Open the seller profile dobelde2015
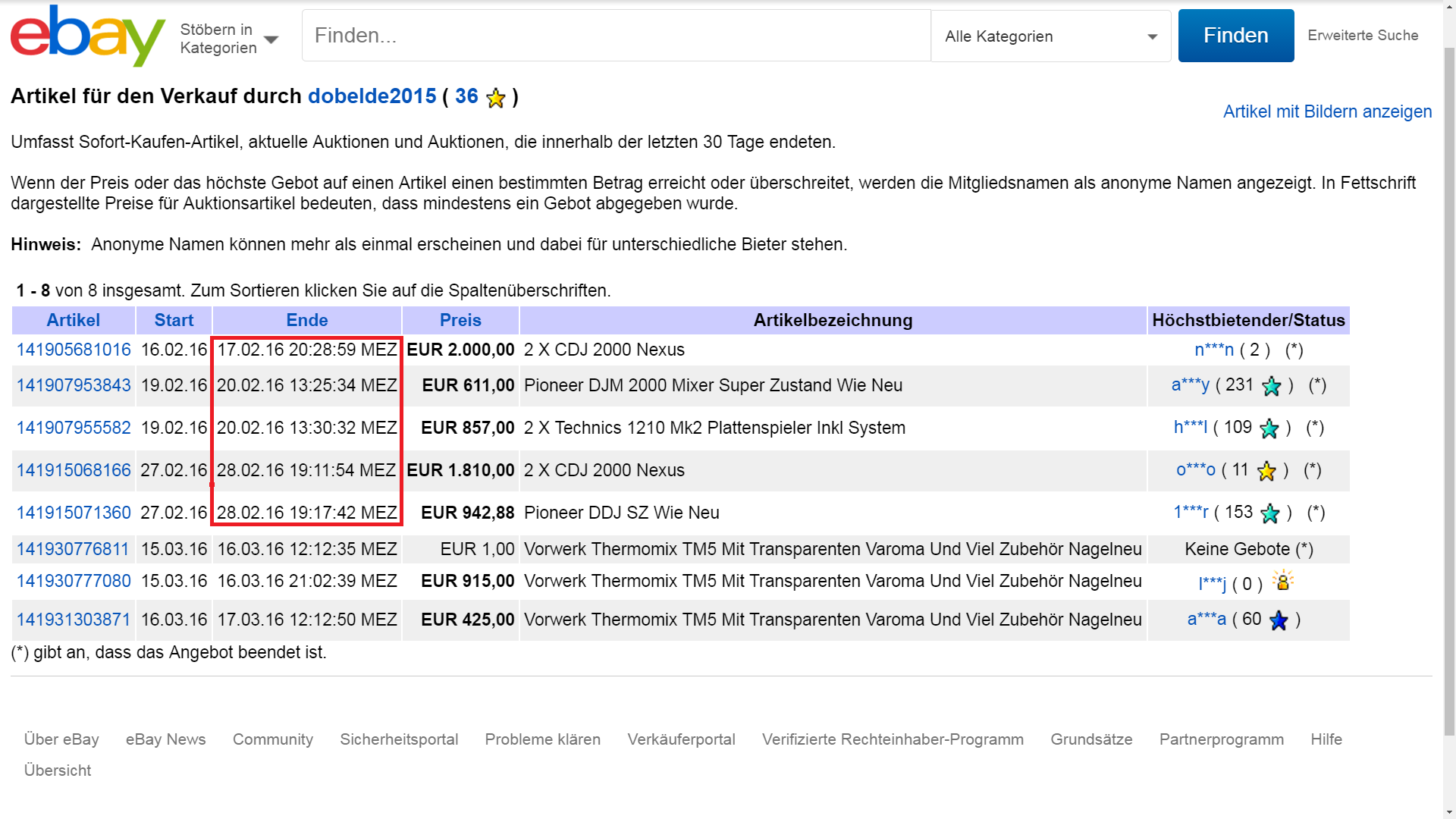 coord(372,96)
